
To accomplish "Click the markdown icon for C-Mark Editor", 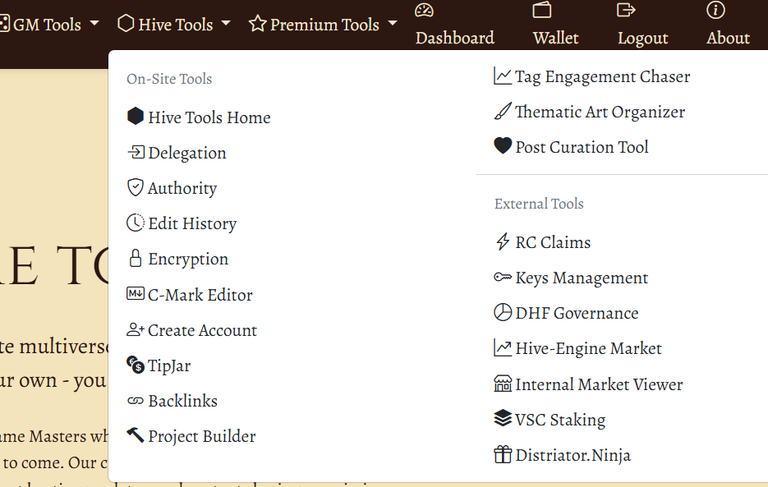I will [x=135, y=294].
